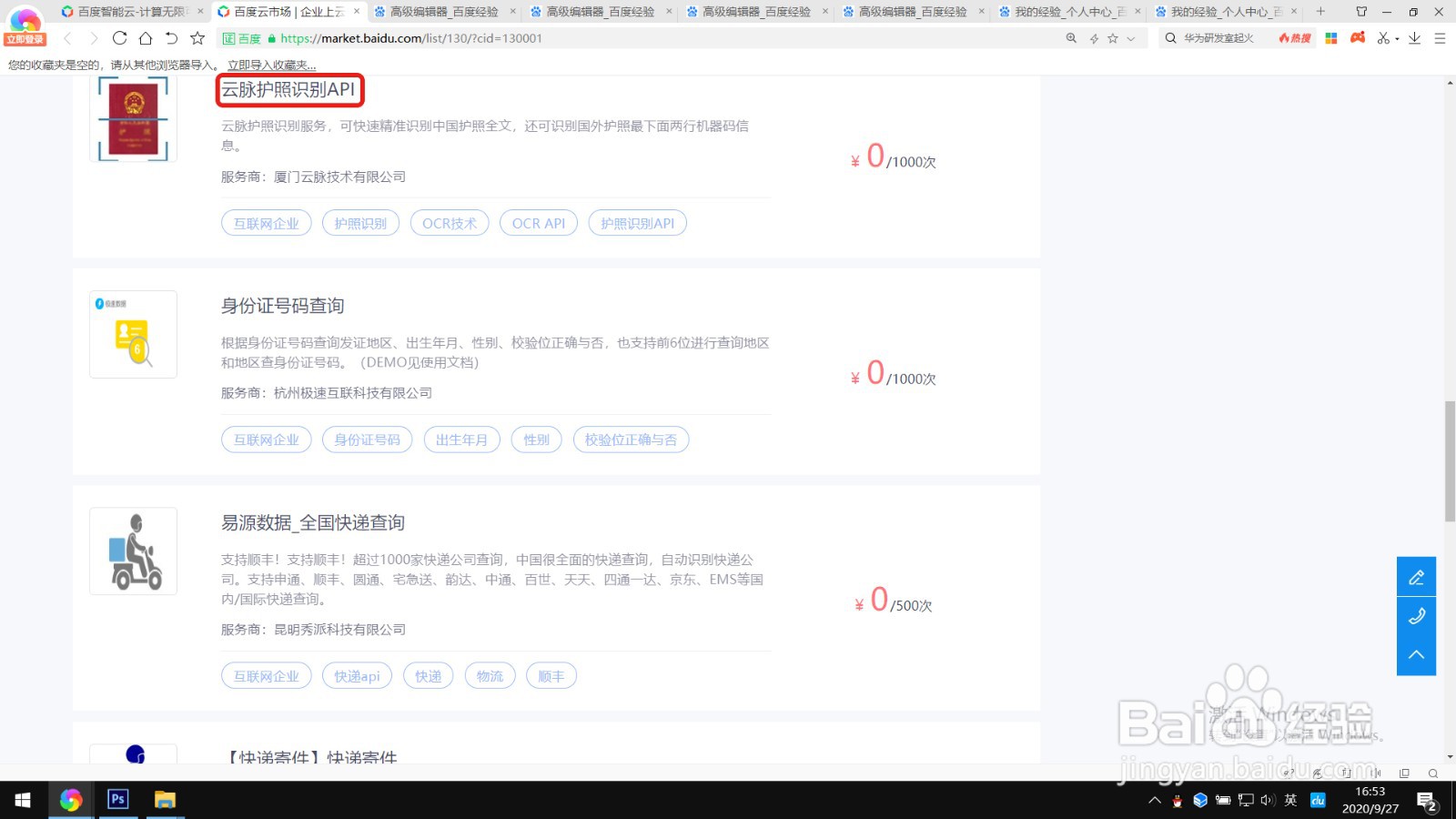Close the 百度云市场 tab

357,11
